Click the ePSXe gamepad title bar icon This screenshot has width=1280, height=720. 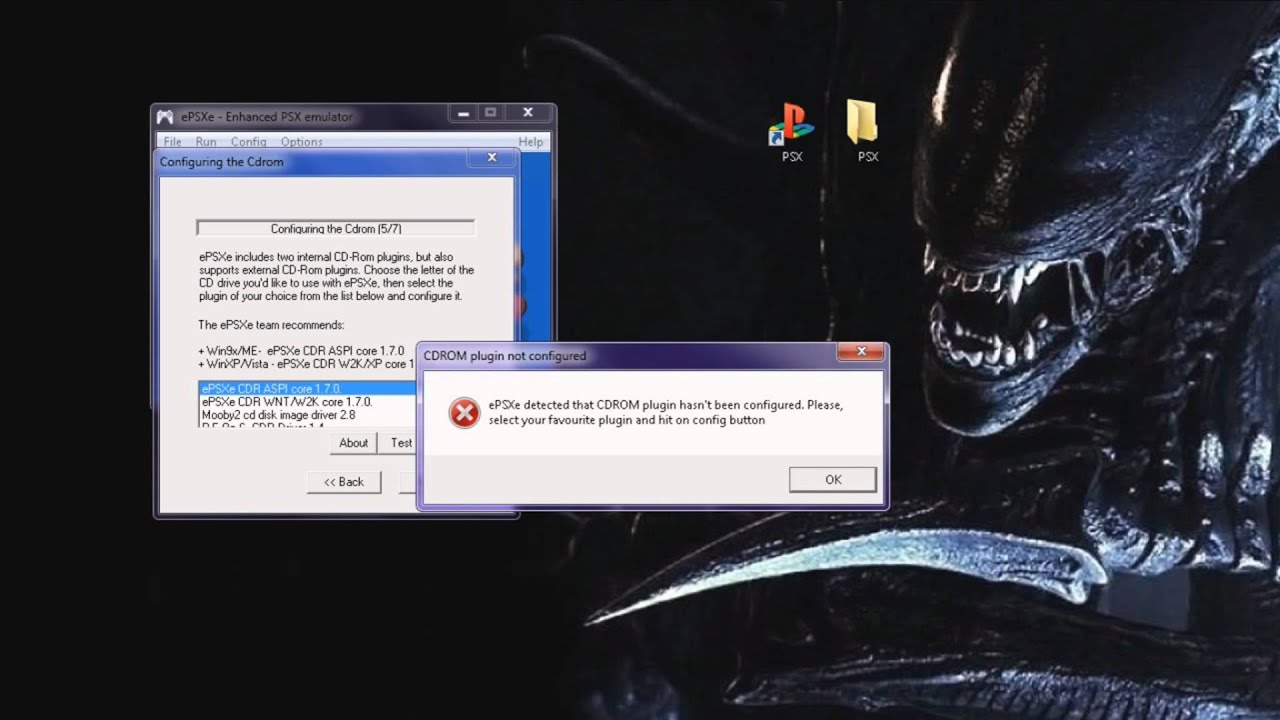[x=165, y=116]
